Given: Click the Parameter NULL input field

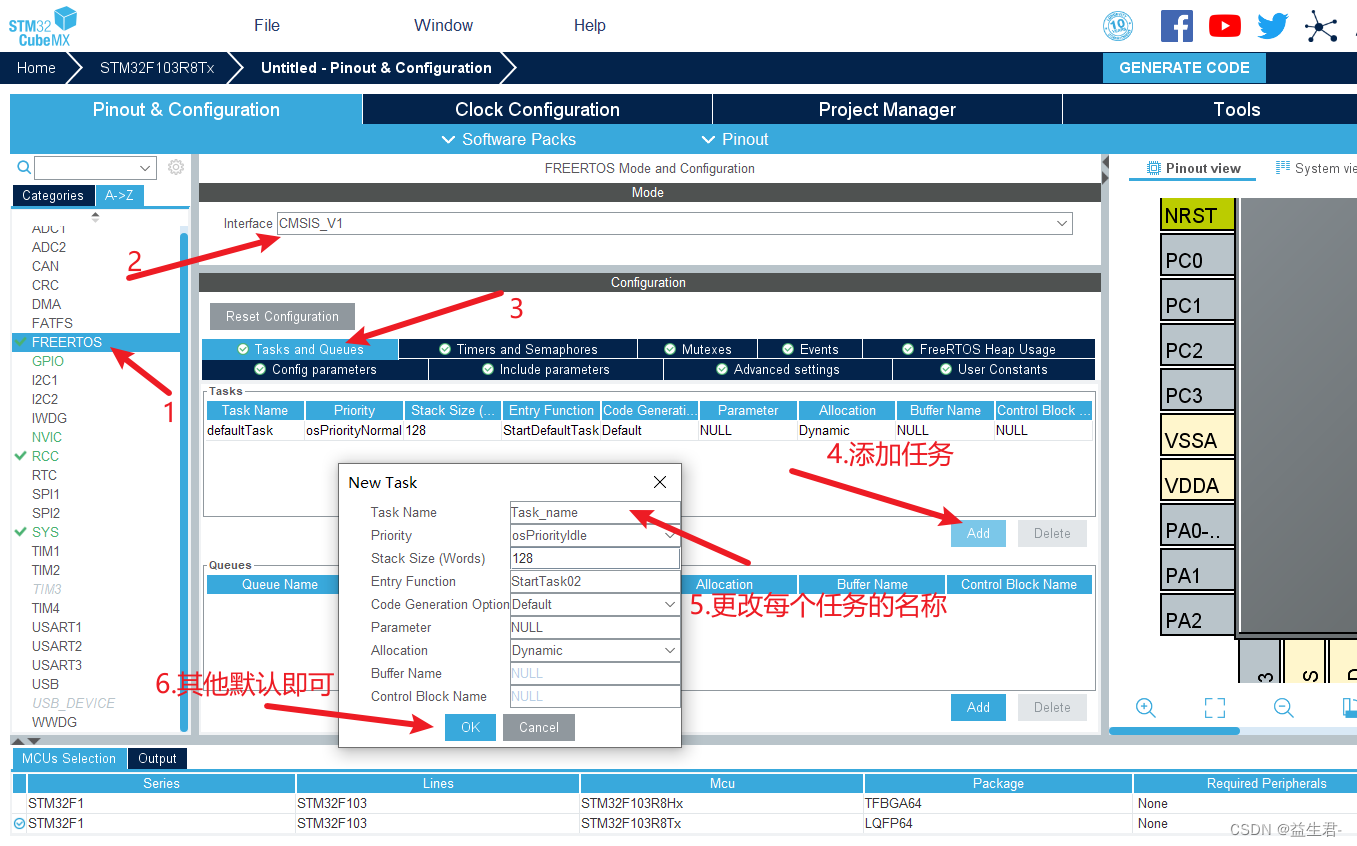Looking at the screenshot, I should tap(595, 628).
